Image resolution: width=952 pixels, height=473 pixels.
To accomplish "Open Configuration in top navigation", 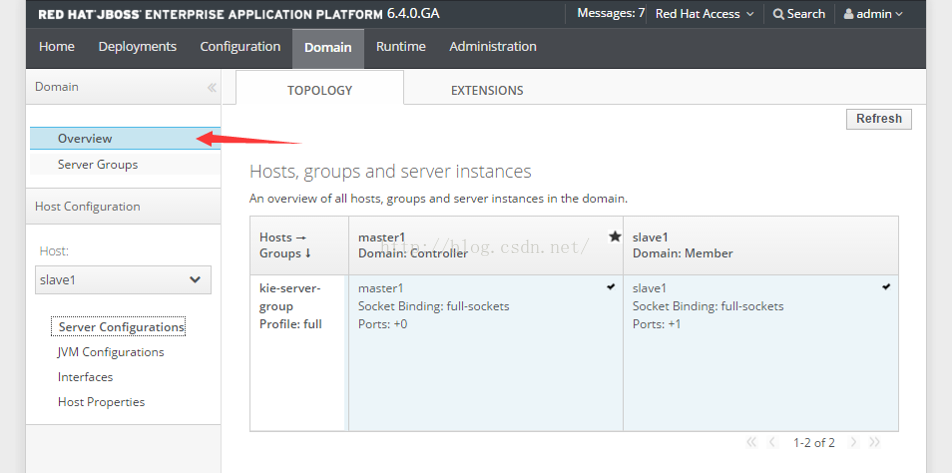I will (240, 47).
